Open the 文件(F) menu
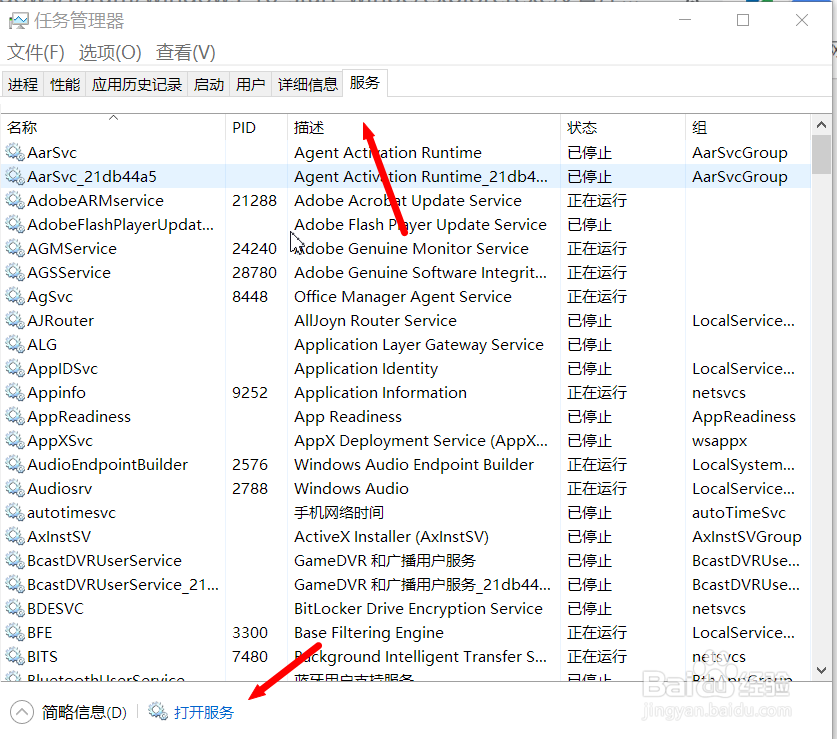 click(36, 52)
